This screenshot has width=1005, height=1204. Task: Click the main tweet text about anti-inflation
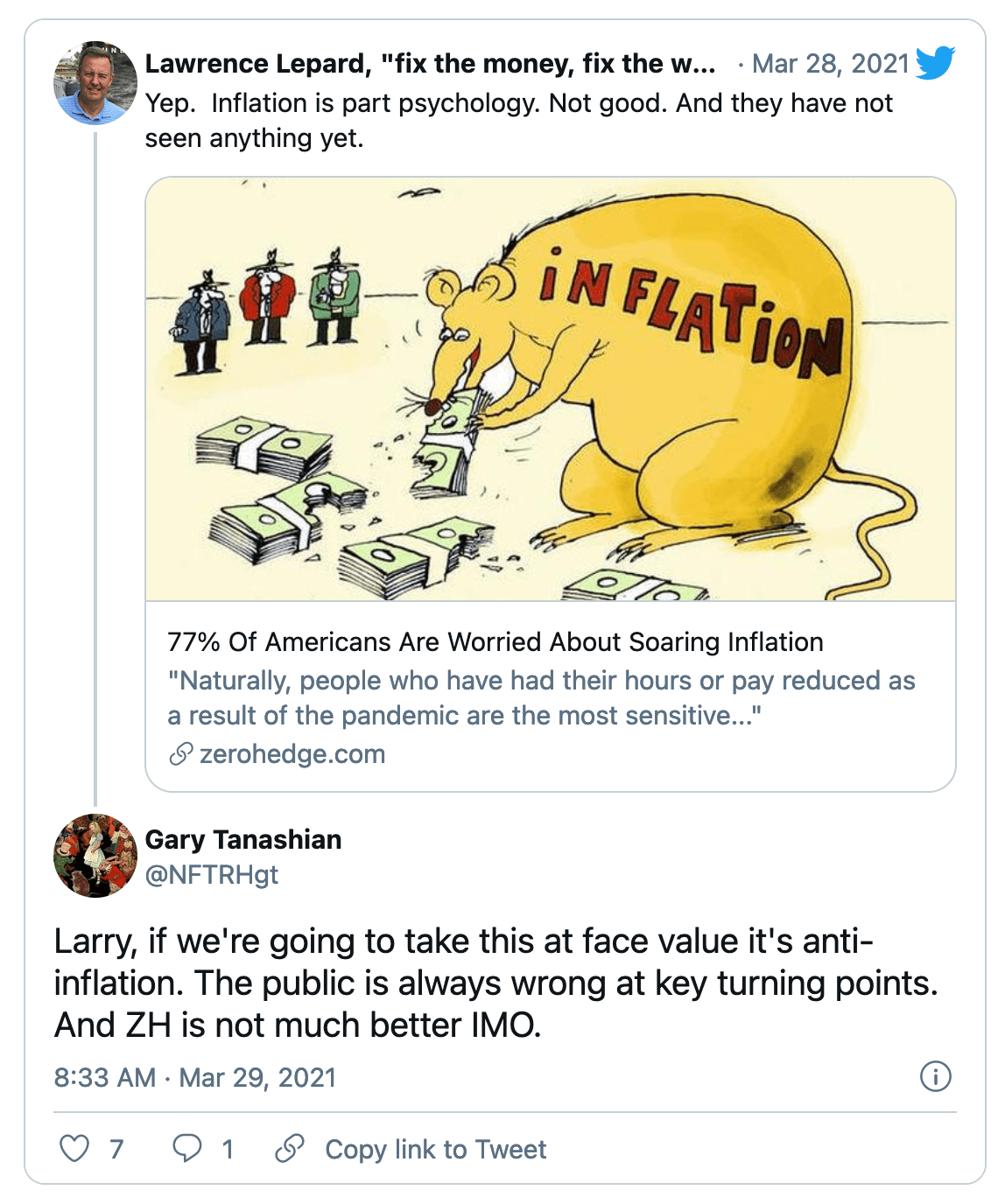pos(495,983)
